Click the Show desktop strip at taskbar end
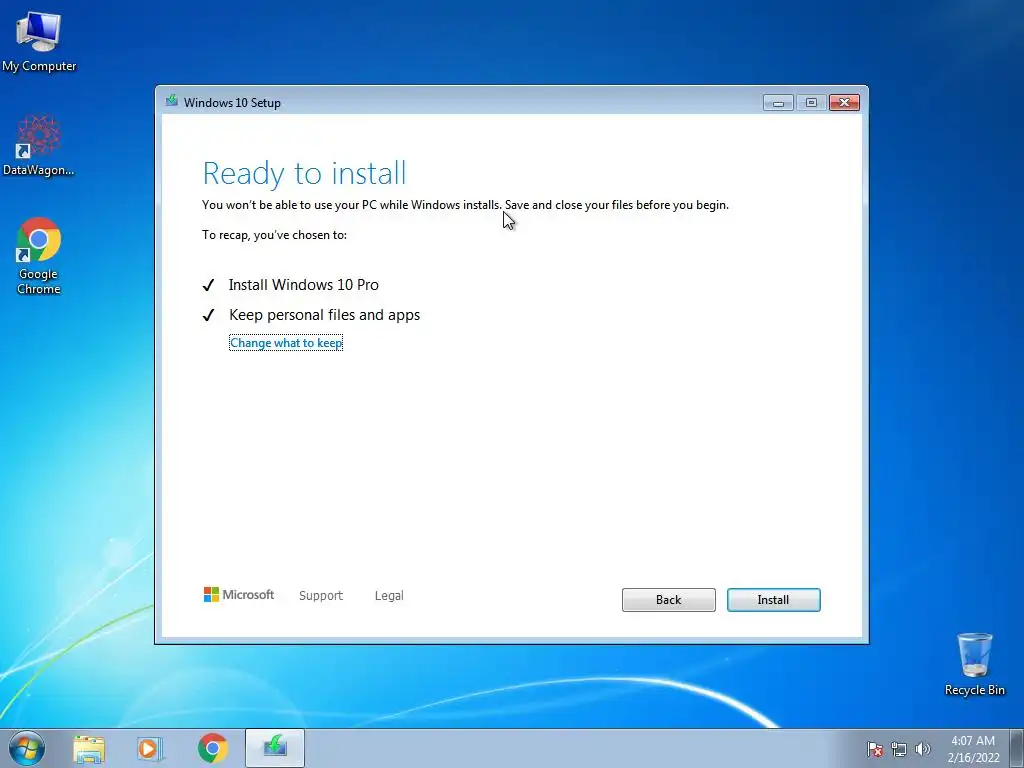This screenshot has width=1024, height=768. [1017, 748]
